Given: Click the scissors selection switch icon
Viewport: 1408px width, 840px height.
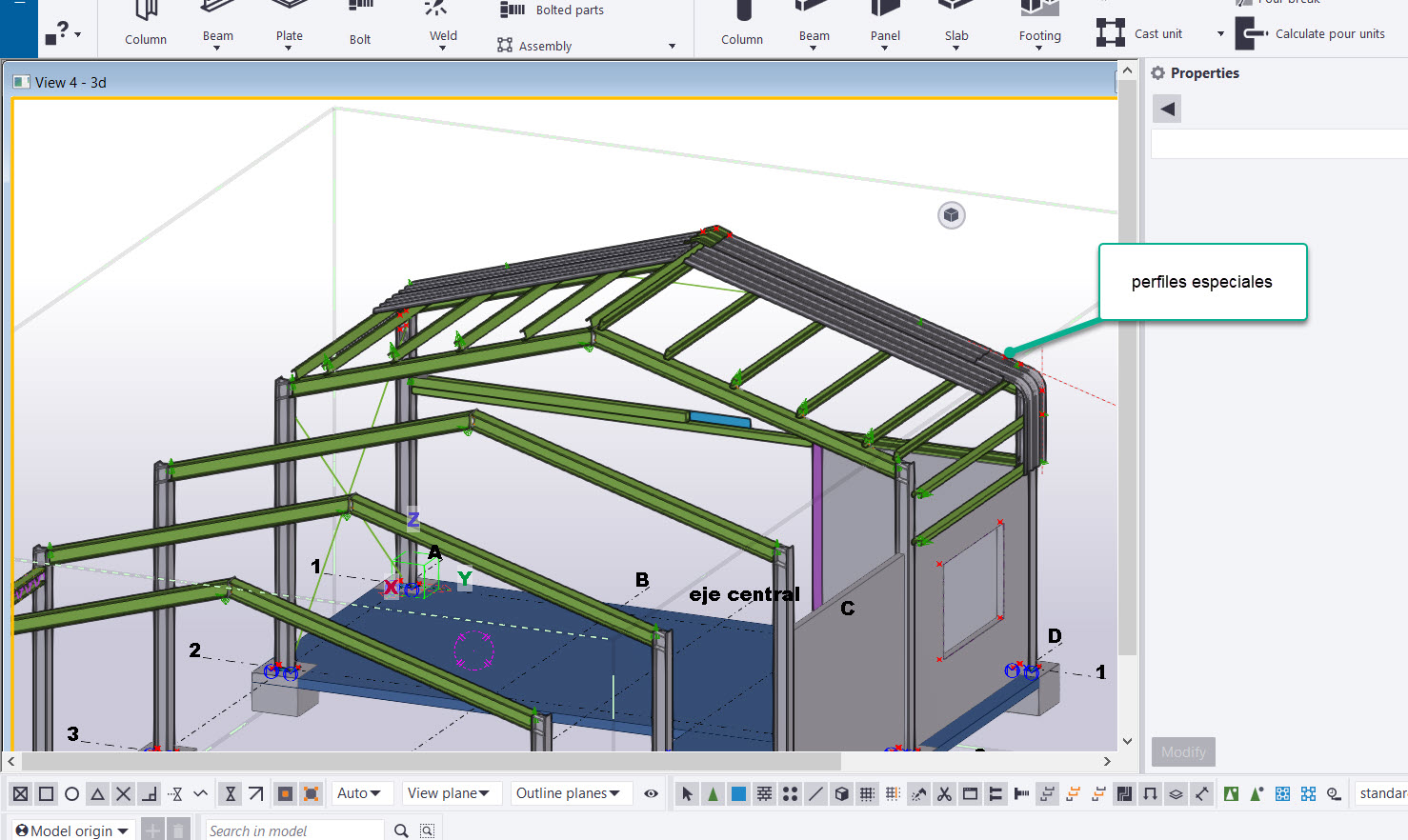Looking at the screenshot, I should click(944, 793).
